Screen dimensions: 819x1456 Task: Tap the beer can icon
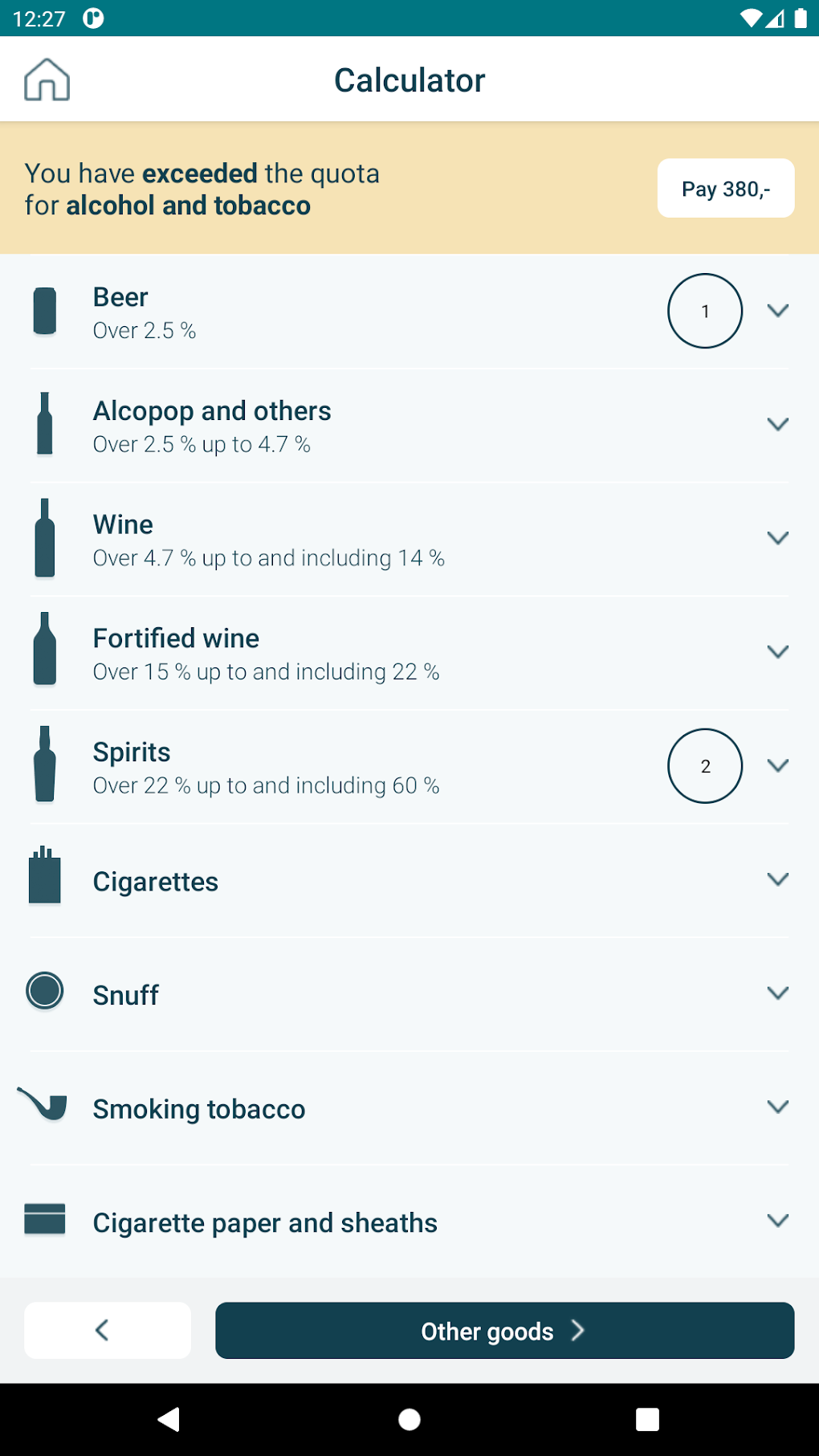coord(45,311)
